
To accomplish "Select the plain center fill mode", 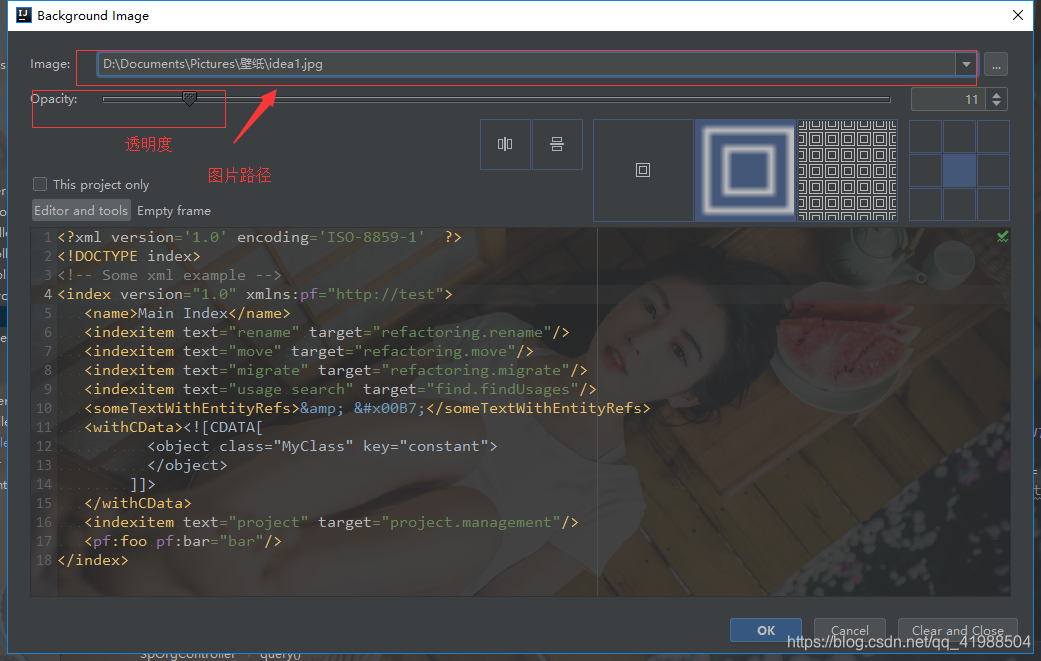I will click(643, 170).
